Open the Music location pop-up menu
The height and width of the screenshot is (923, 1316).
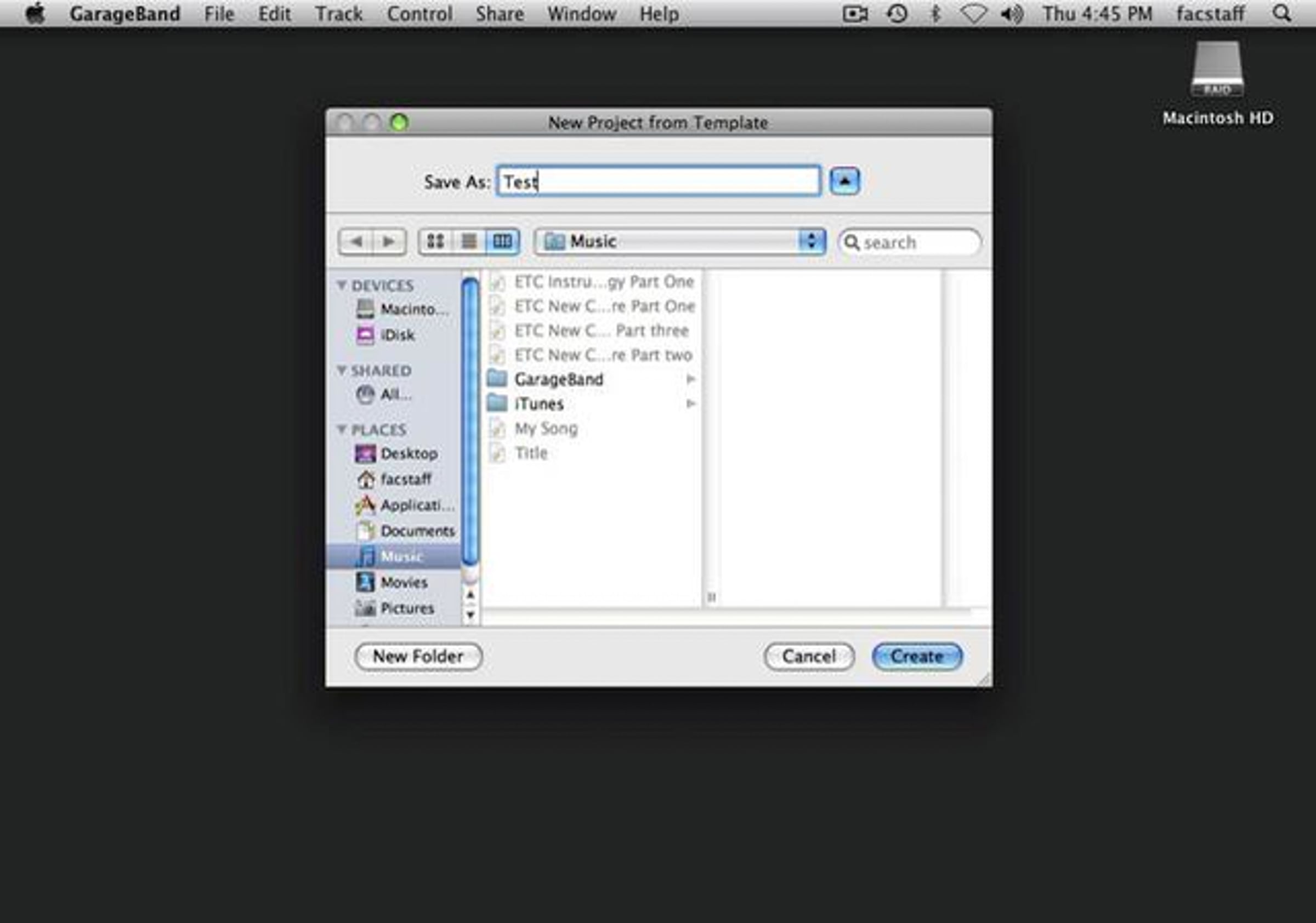[x=680, y=241]
